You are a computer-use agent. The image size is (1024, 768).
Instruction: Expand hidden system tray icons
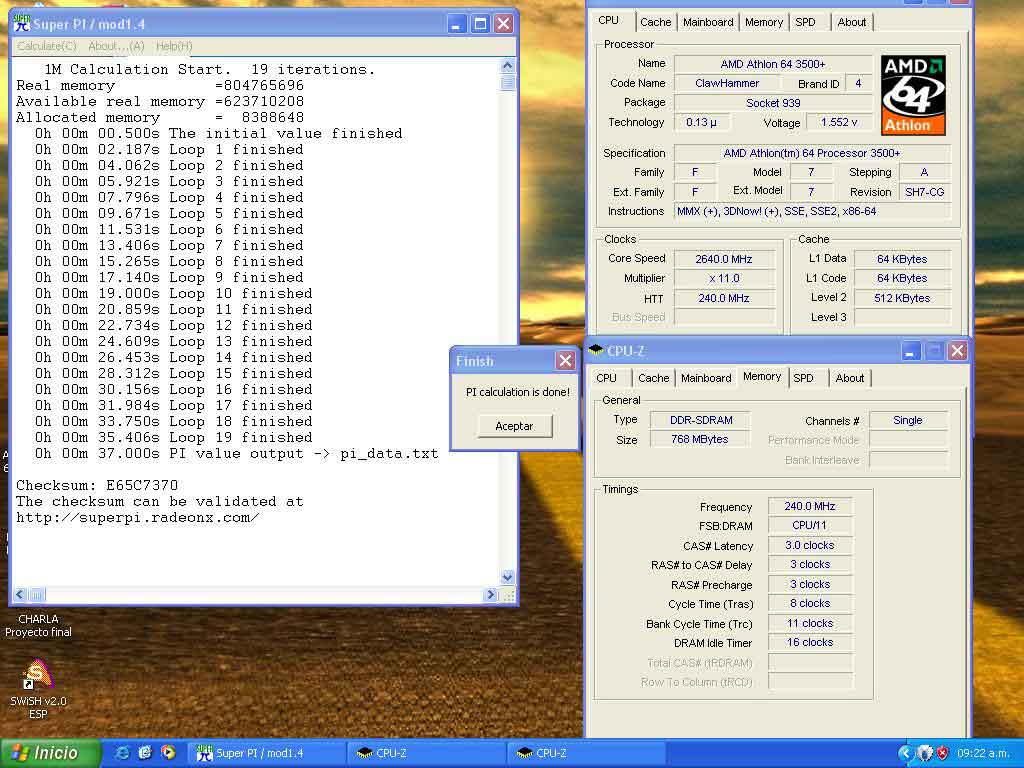(x=904, y=753)
